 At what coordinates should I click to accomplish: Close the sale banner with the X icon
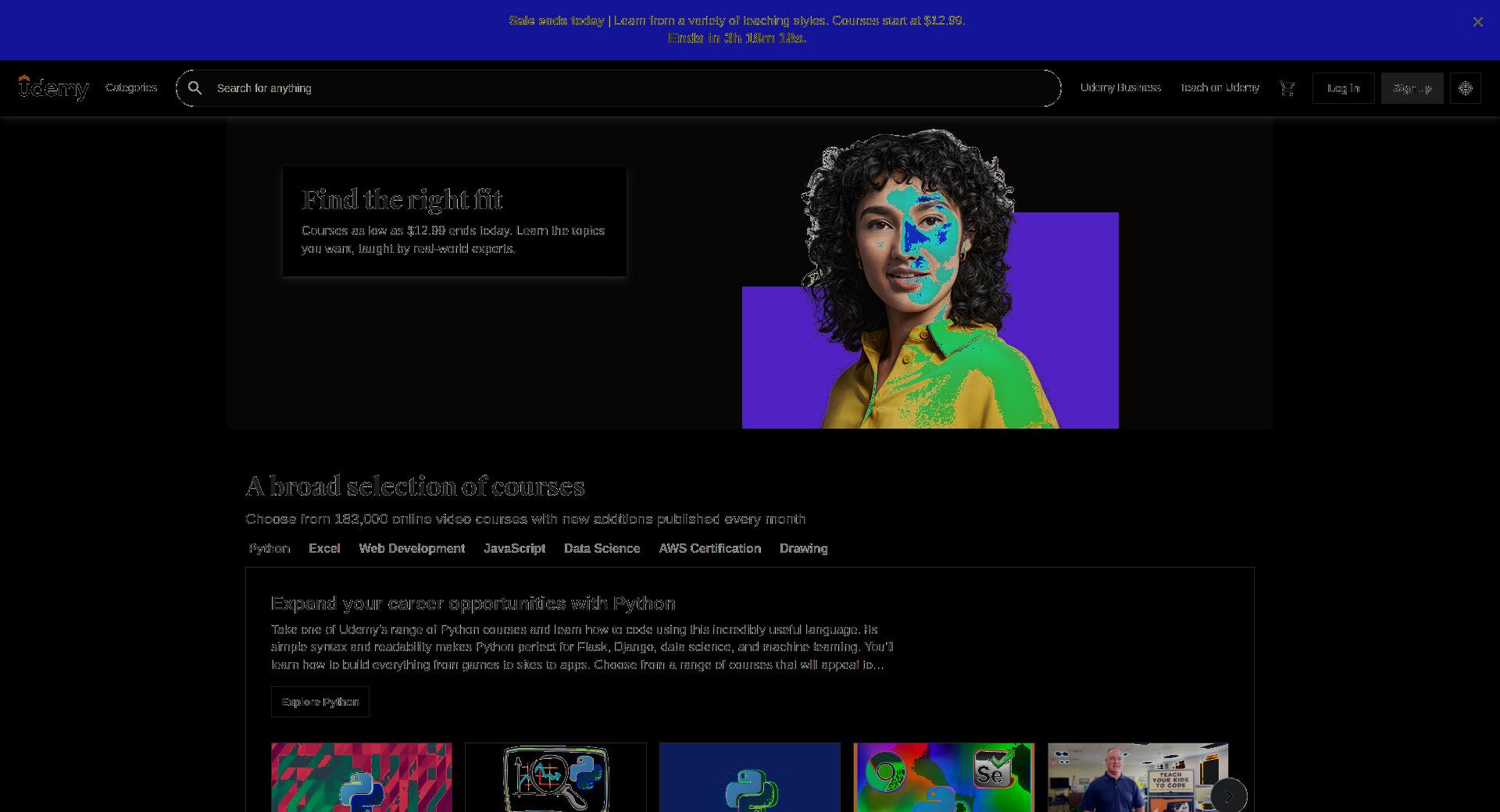coord(1477,22)
